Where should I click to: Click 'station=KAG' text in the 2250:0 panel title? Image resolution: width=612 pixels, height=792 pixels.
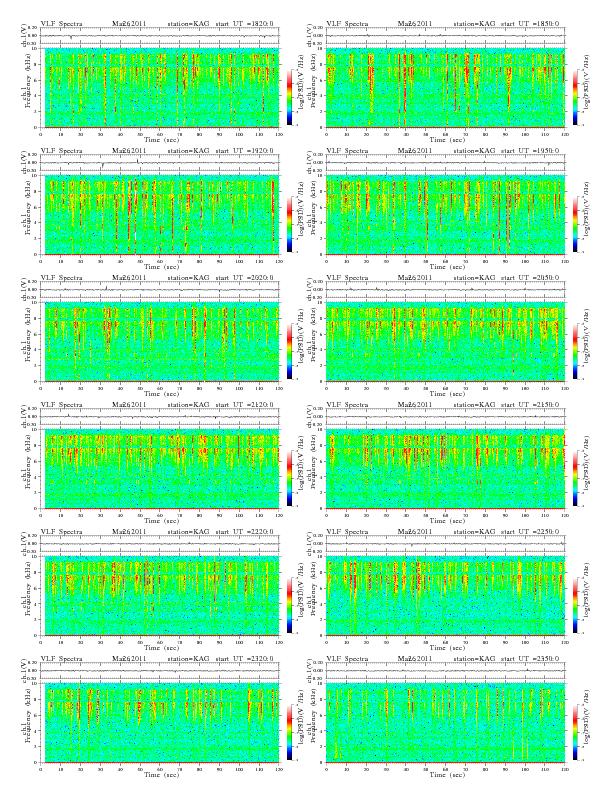tap(474, 531)
